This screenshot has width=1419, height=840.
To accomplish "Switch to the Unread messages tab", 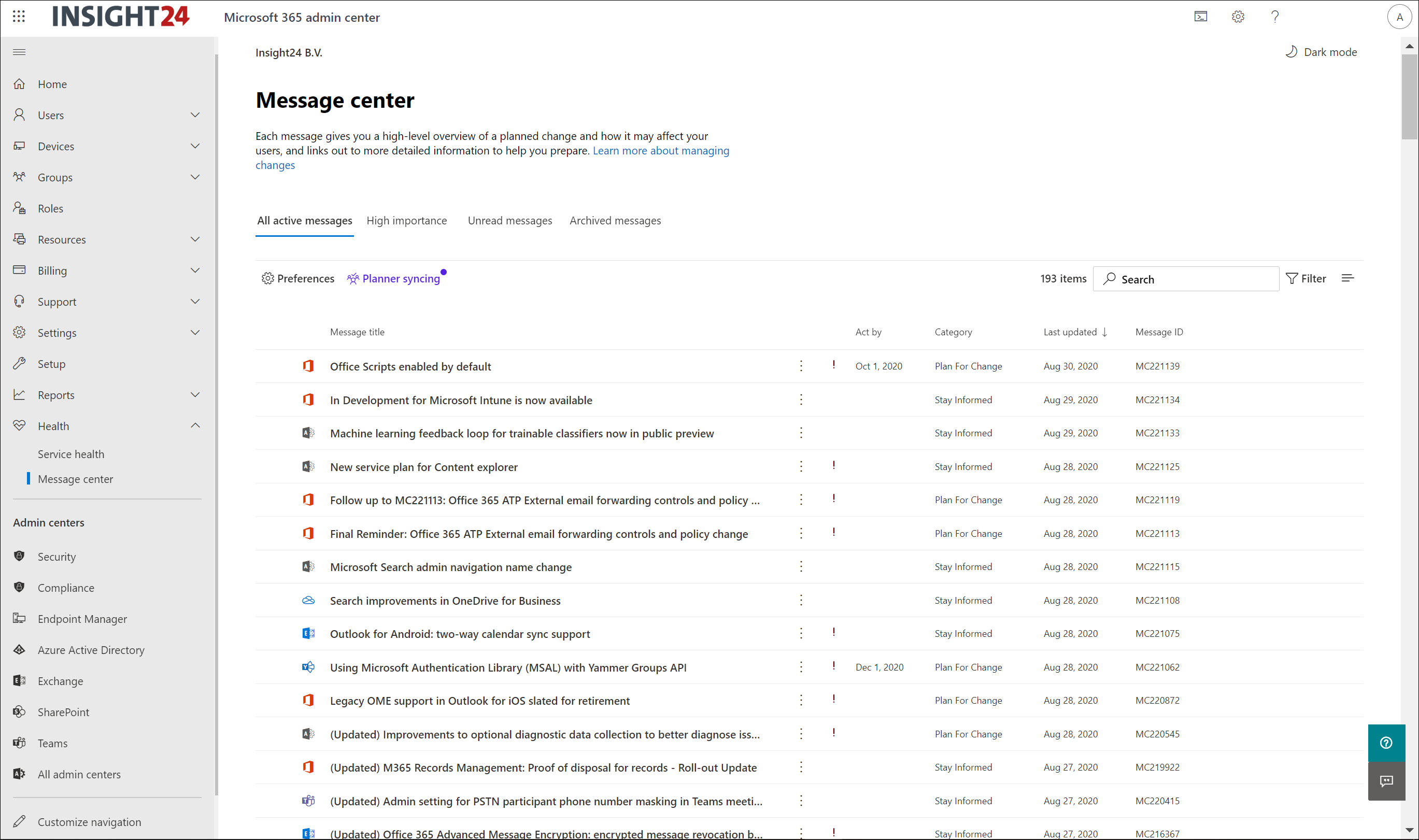I will 510,221.
